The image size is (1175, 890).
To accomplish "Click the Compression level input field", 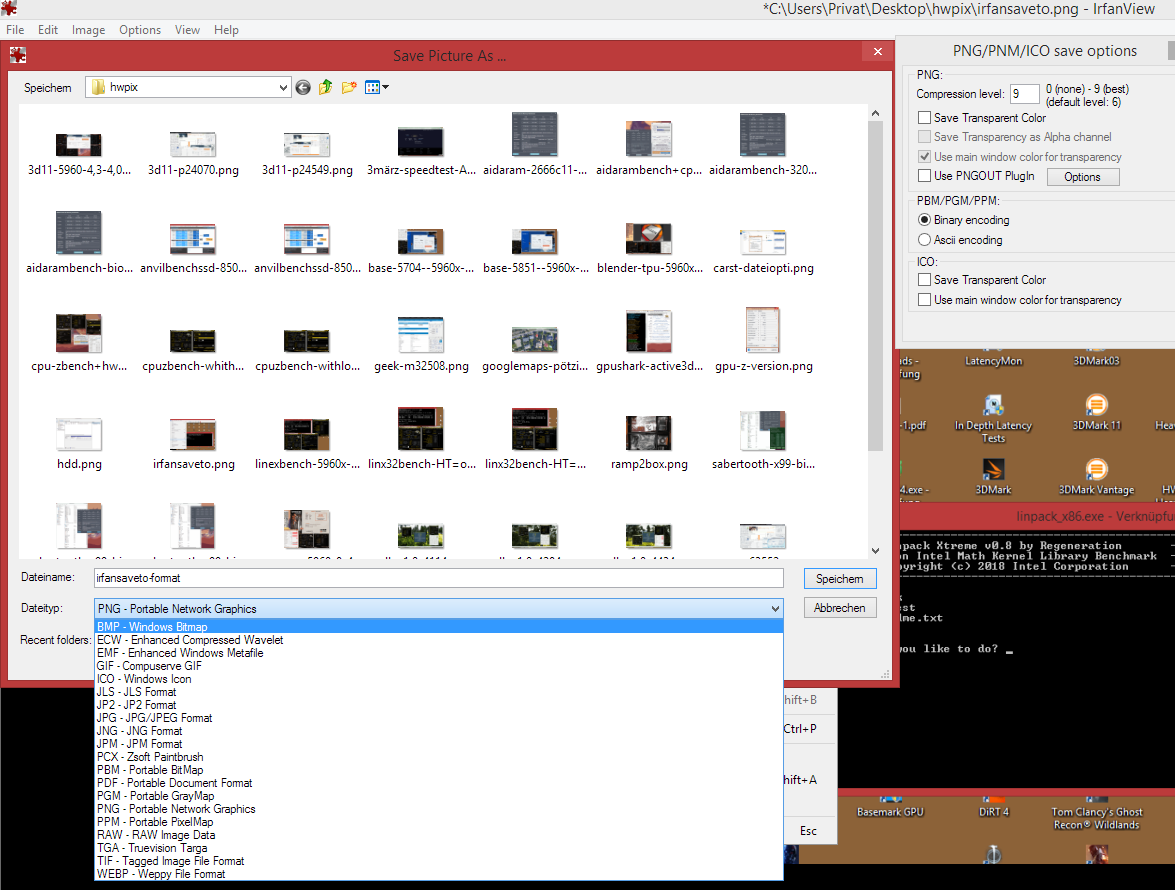I will [1024, 94].
